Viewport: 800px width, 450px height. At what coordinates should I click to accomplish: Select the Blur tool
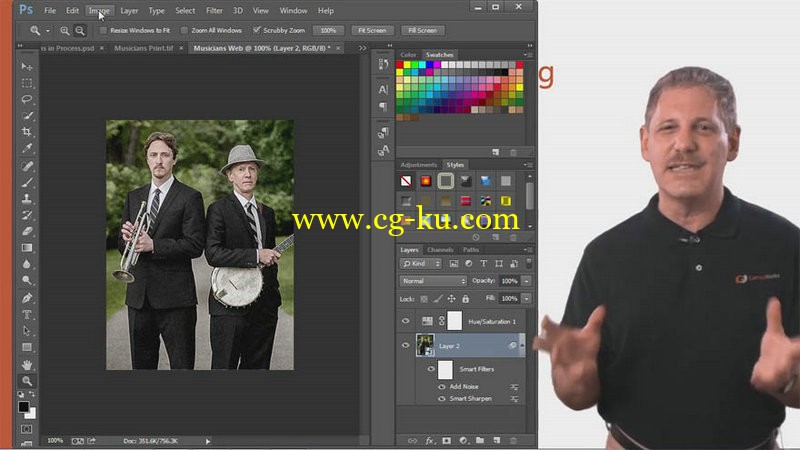pos(27,264)
